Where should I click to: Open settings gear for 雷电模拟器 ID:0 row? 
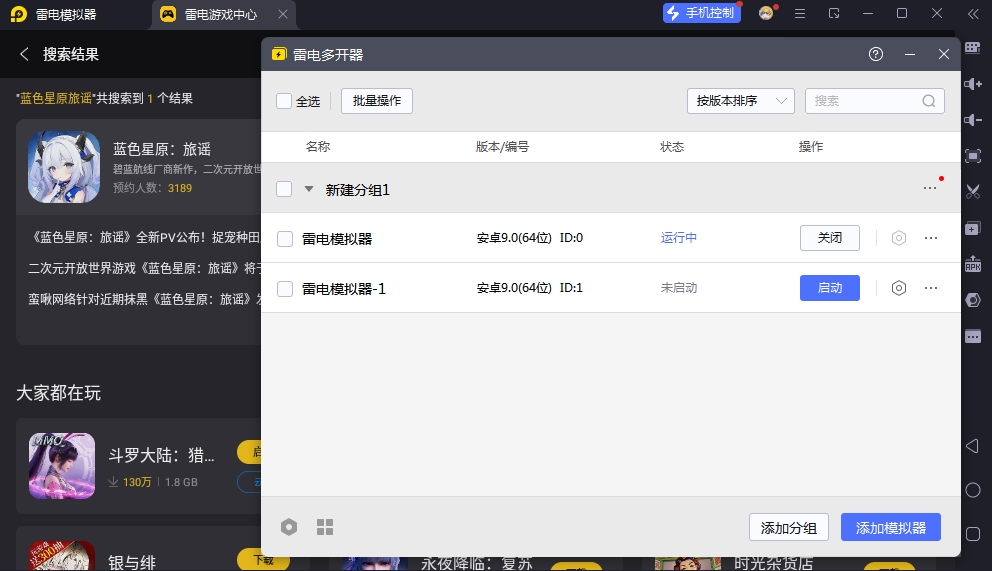898,238
